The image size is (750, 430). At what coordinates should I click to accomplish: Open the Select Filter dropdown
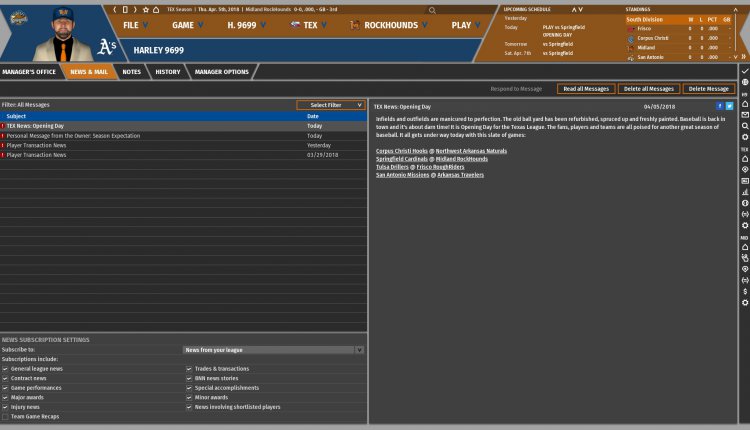click(331, 104)
